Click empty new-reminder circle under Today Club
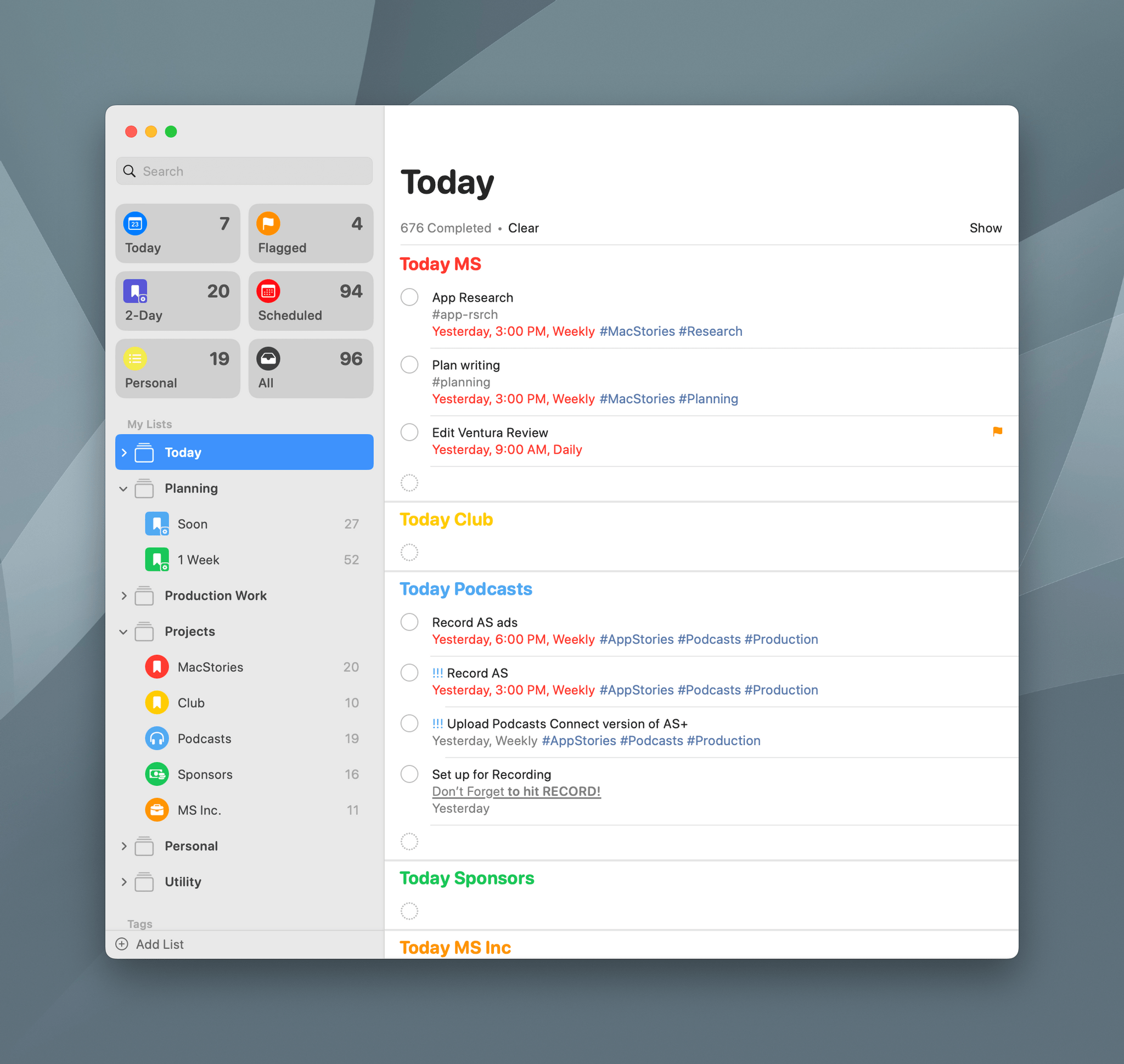Viewport: 1124px width, 1064px height. pos(409,552)
